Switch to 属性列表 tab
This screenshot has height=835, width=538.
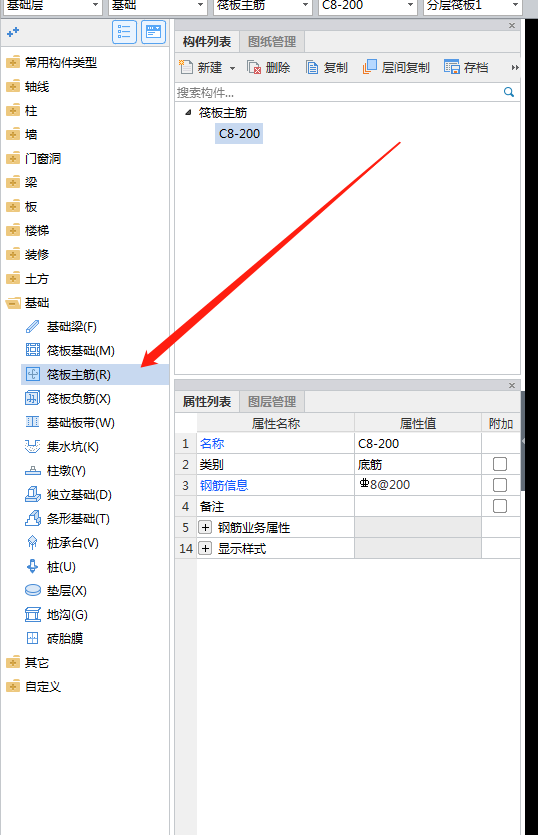pyautogui.click(x=207, y=402)
